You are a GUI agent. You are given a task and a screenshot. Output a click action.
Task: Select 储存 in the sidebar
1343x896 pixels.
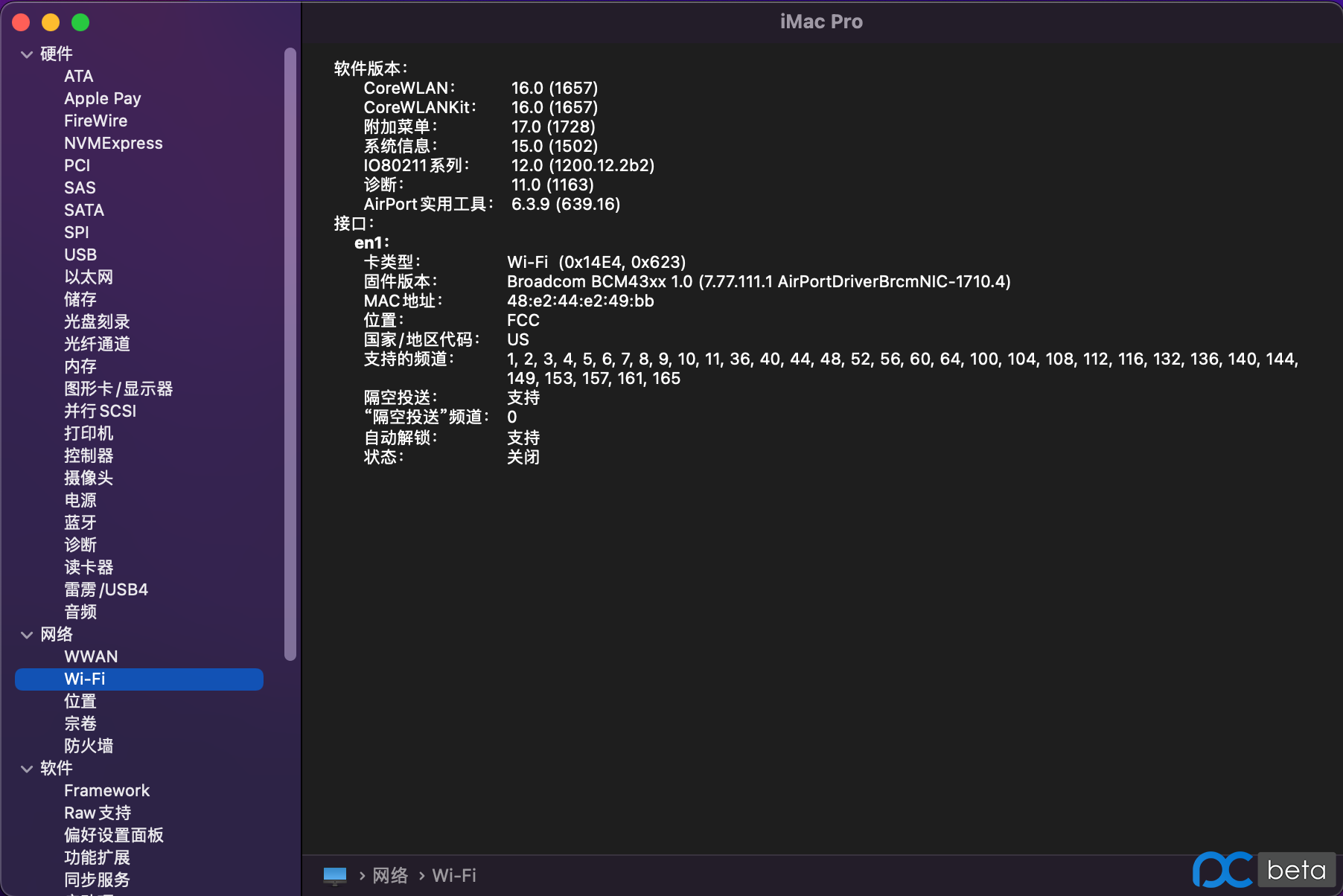[80, 299]
